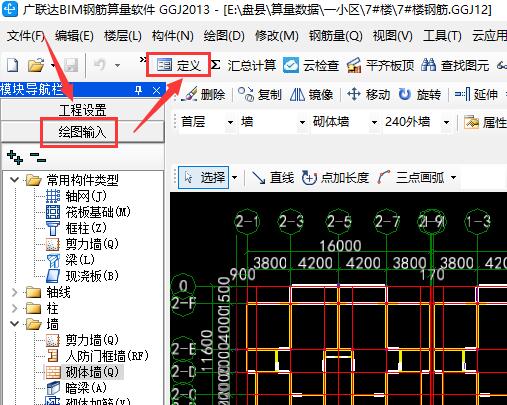The height and width of the screenshot is (405, 507).
Task: Click the 2-1 axis bubble in drawing
Action: coord(247,221)
